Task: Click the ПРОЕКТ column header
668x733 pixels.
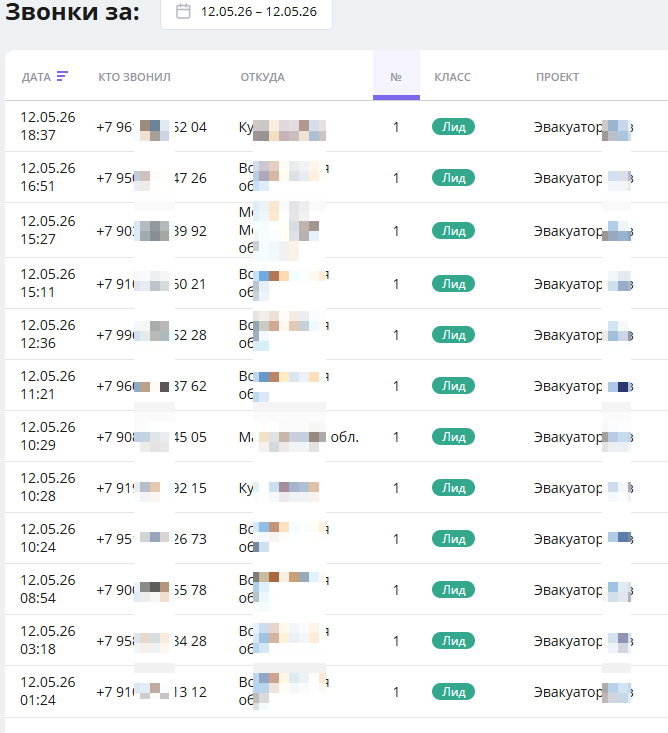Action: click(x=557, y=77)
